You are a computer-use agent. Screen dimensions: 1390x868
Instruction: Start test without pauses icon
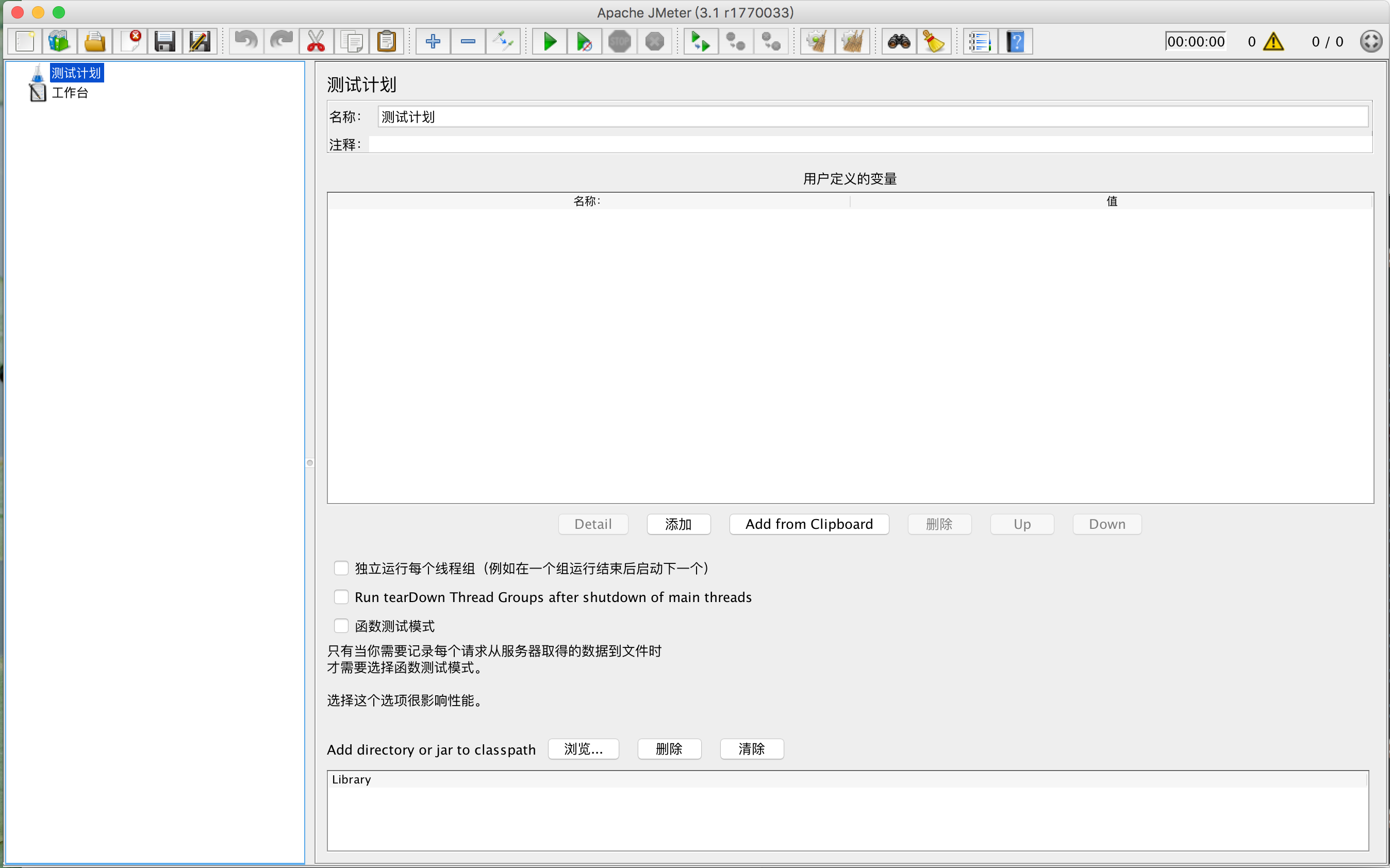click(x=585, y=42)
